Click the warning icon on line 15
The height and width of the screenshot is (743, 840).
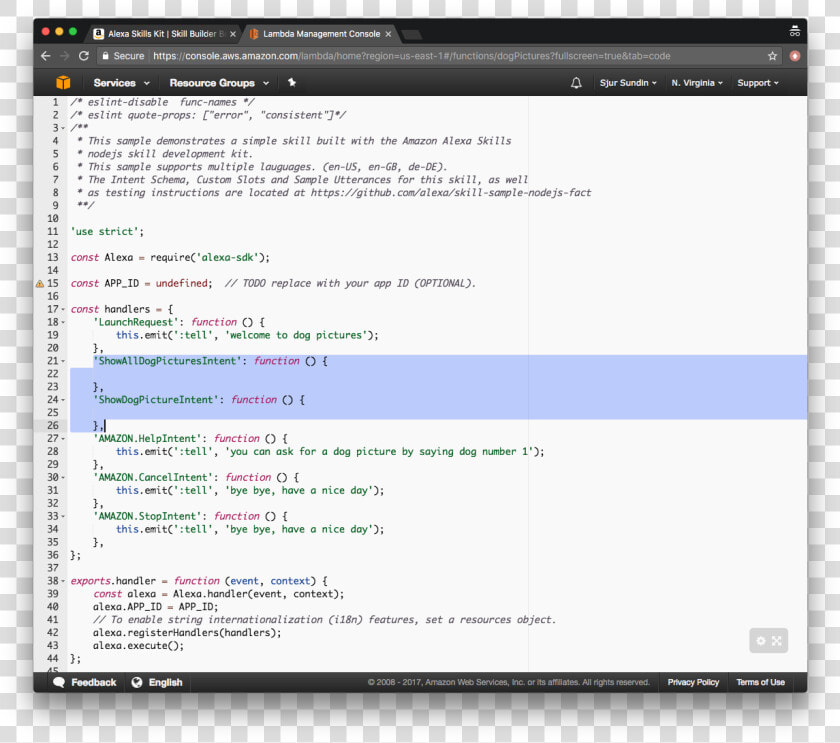[40, 283]
